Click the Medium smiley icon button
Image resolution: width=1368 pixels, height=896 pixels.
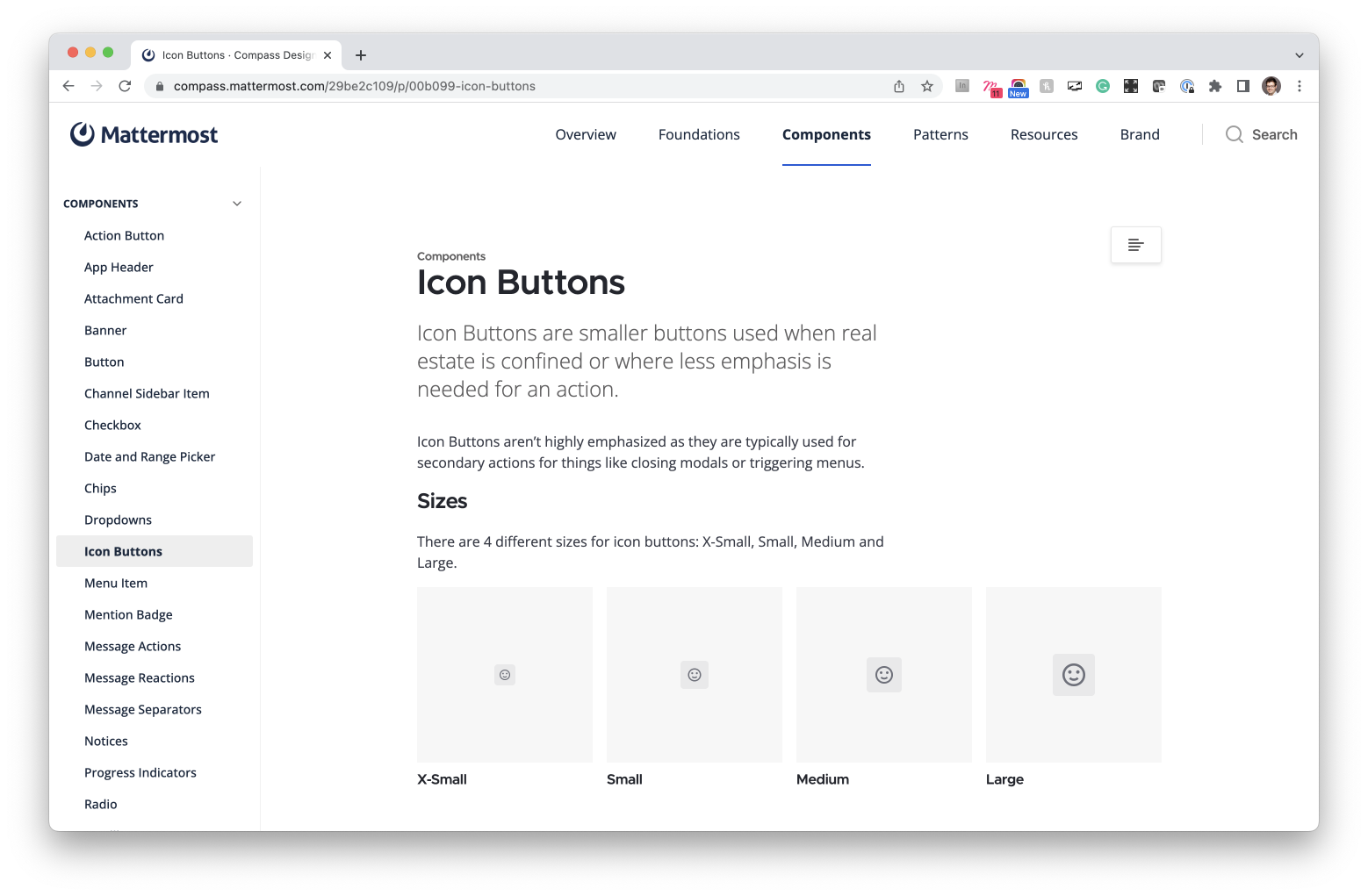(884, 675)
